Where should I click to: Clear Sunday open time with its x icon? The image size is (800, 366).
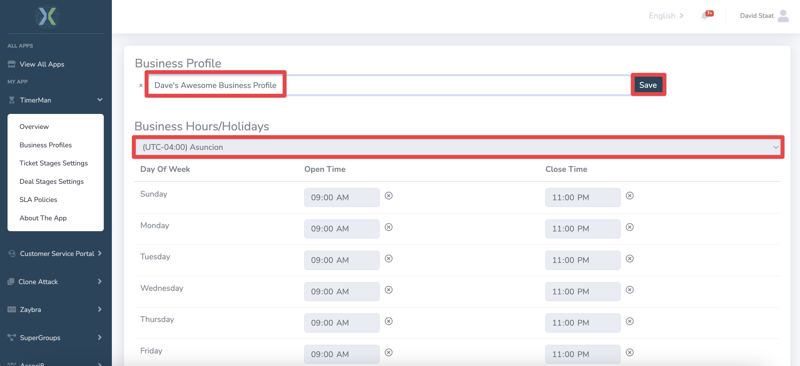[388, 196]
